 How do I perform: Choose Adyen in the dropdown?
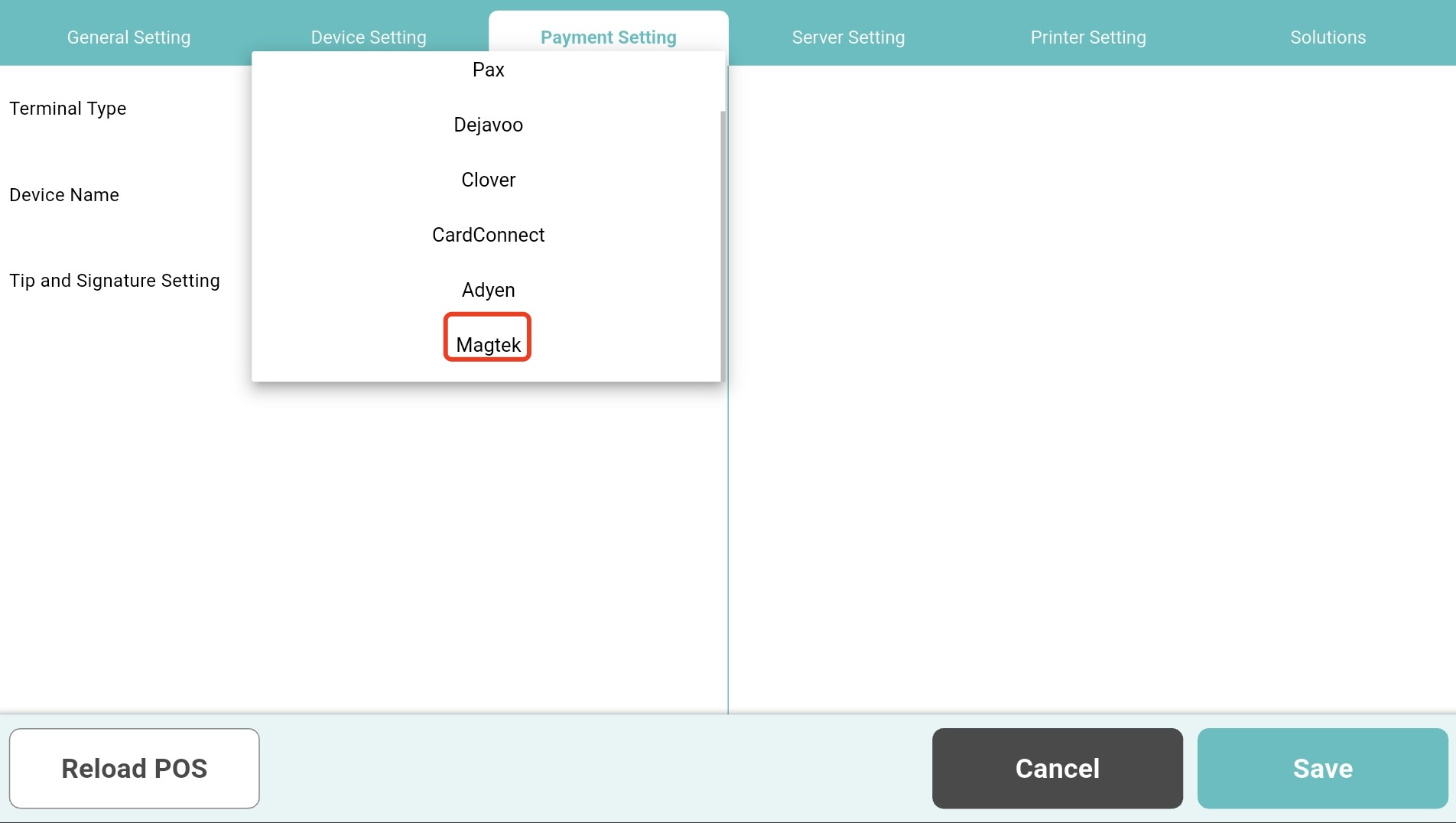pyautogui.click(x=488, y=290)
